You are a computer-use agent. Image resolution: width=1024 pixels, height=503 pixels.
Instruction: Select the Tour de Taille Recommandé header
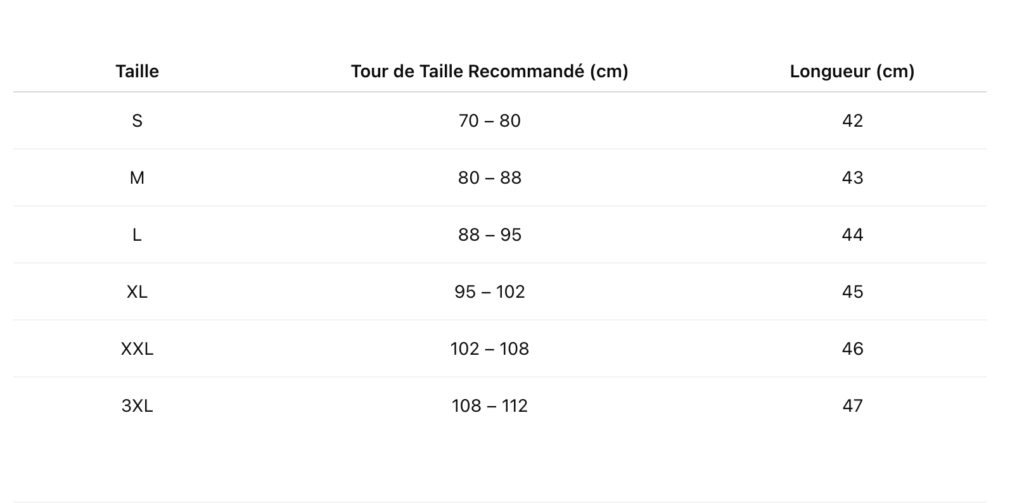tap(489, 71)
